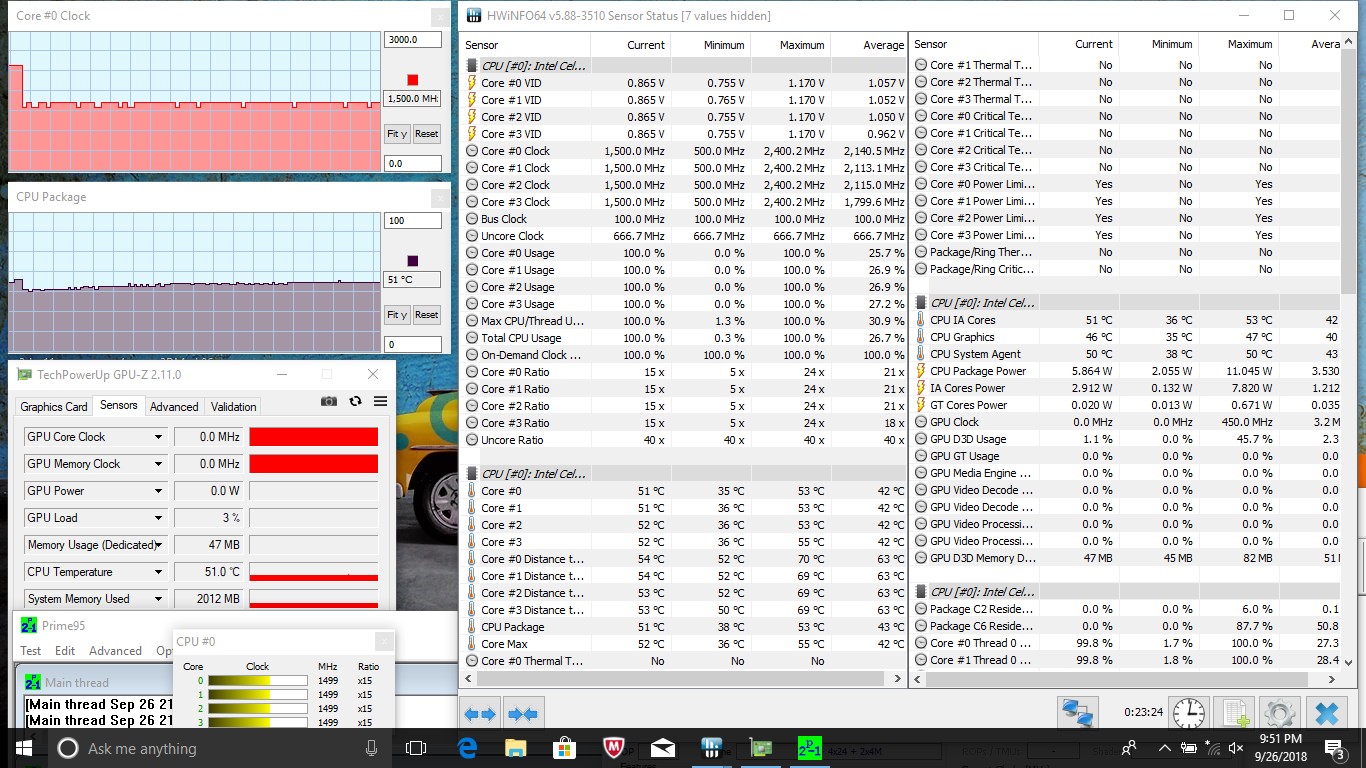Click the Cortana microphone icon
This screenshot has width=1366, height=768.
[x=372, y=748]
